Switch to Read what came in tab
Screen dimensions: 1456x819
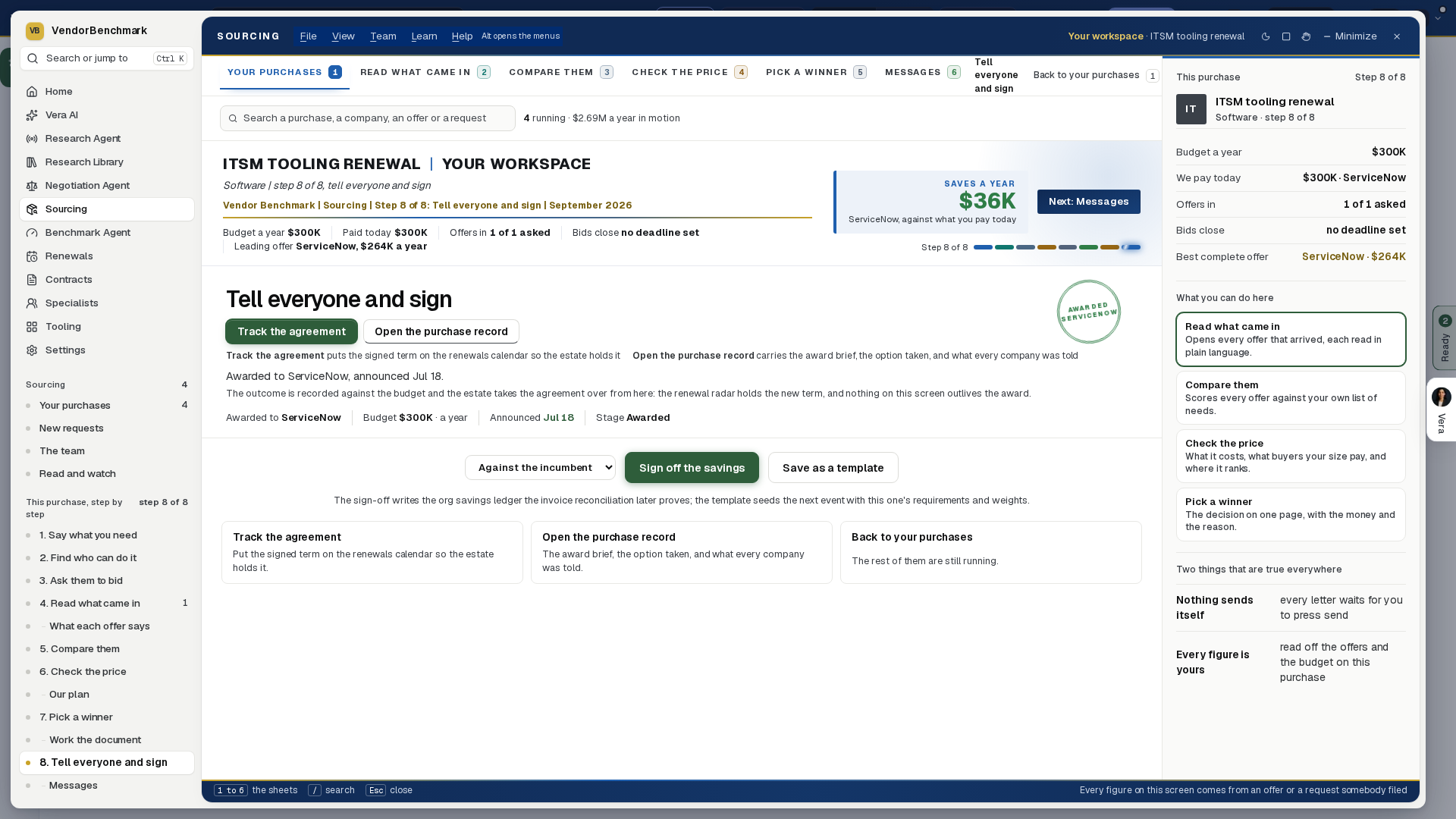425,72
